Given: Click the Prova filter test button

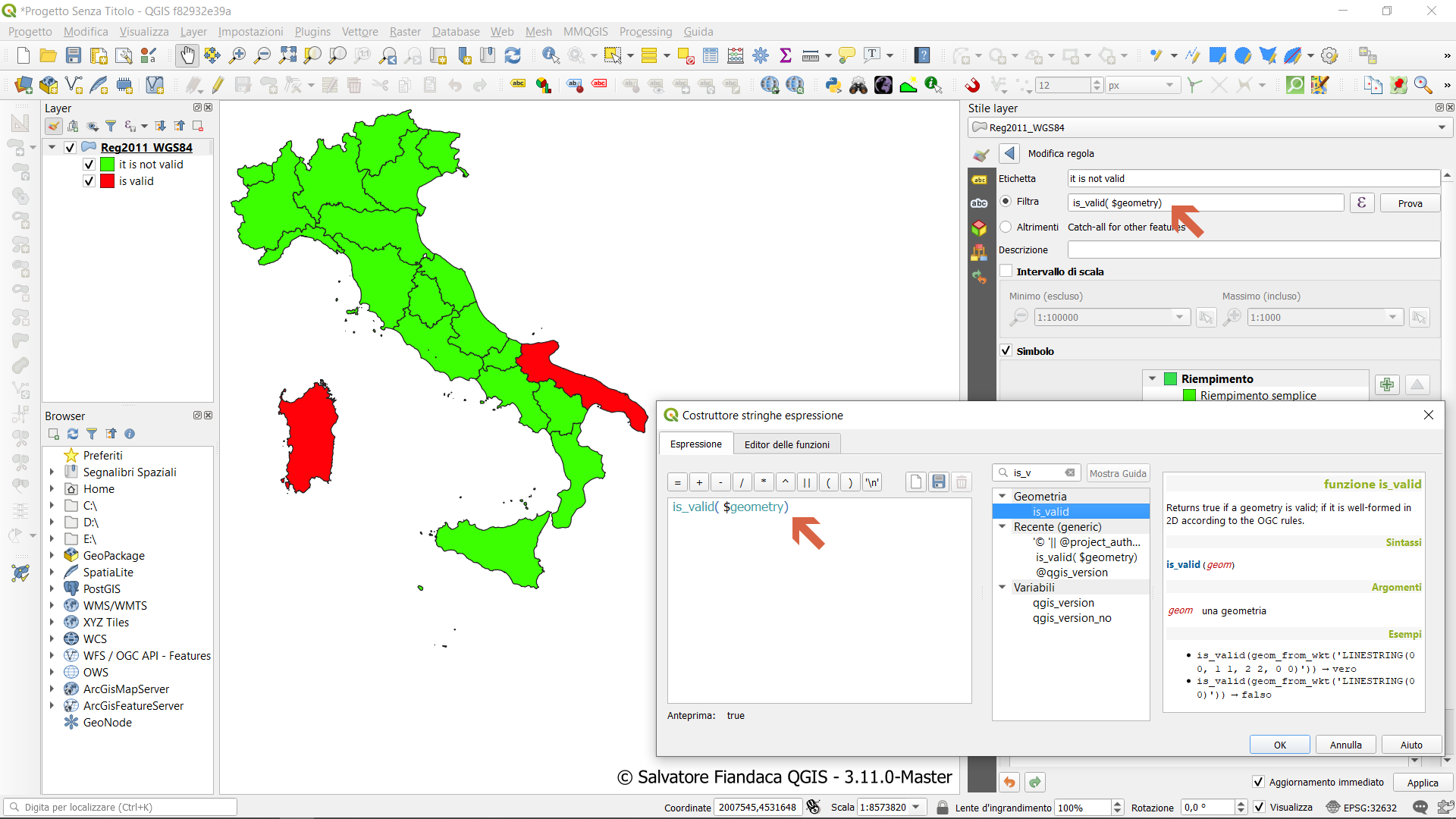Looking at the screenshot, I should (x=1410, y=203).
